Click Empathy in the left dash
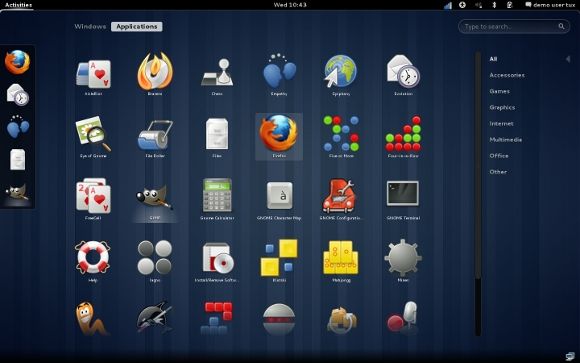 [17, 127]
